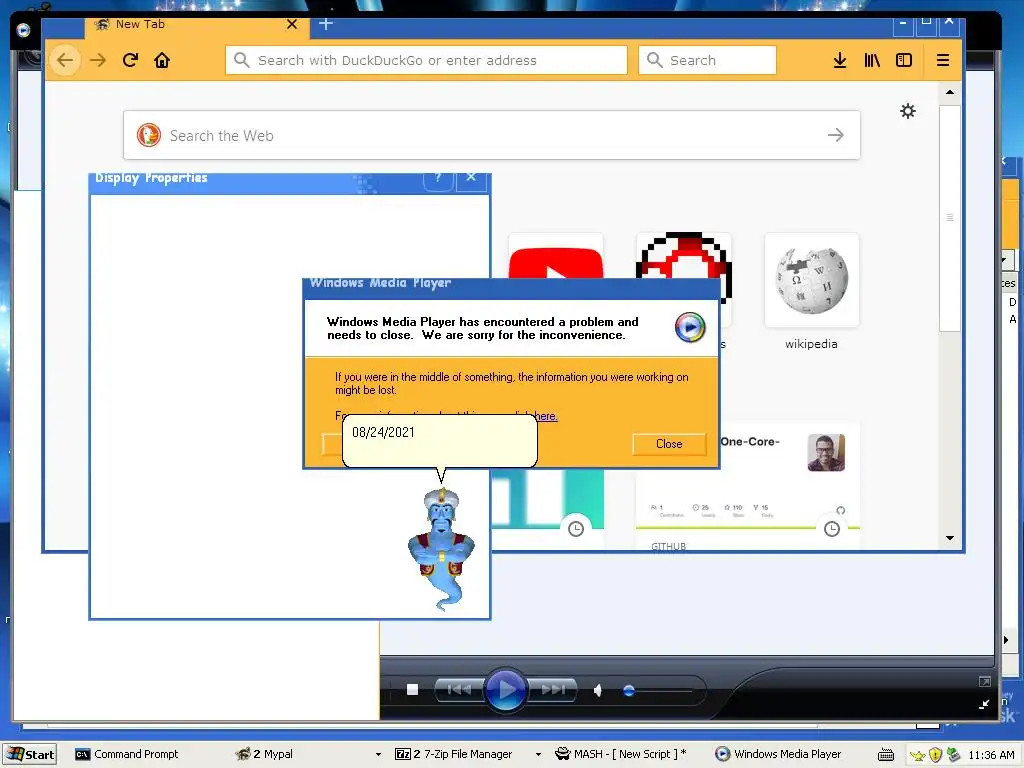Open the browser home page
Screen dimensions: 1024x768
click(162, 60)
